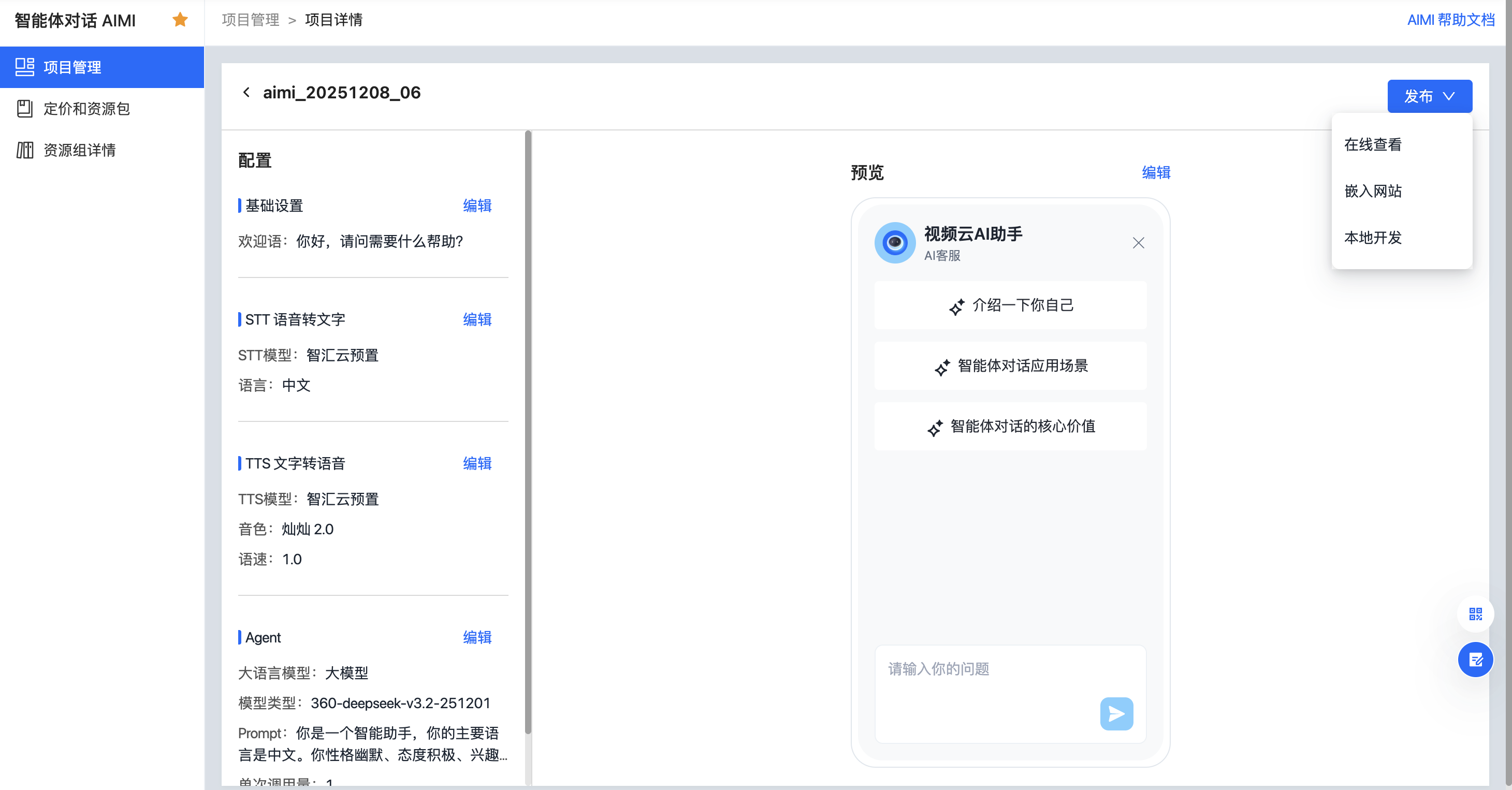The image size is (1512, 790).
Task: Open 资源组详情 in the sidebar
Action: tap(79, 150)
